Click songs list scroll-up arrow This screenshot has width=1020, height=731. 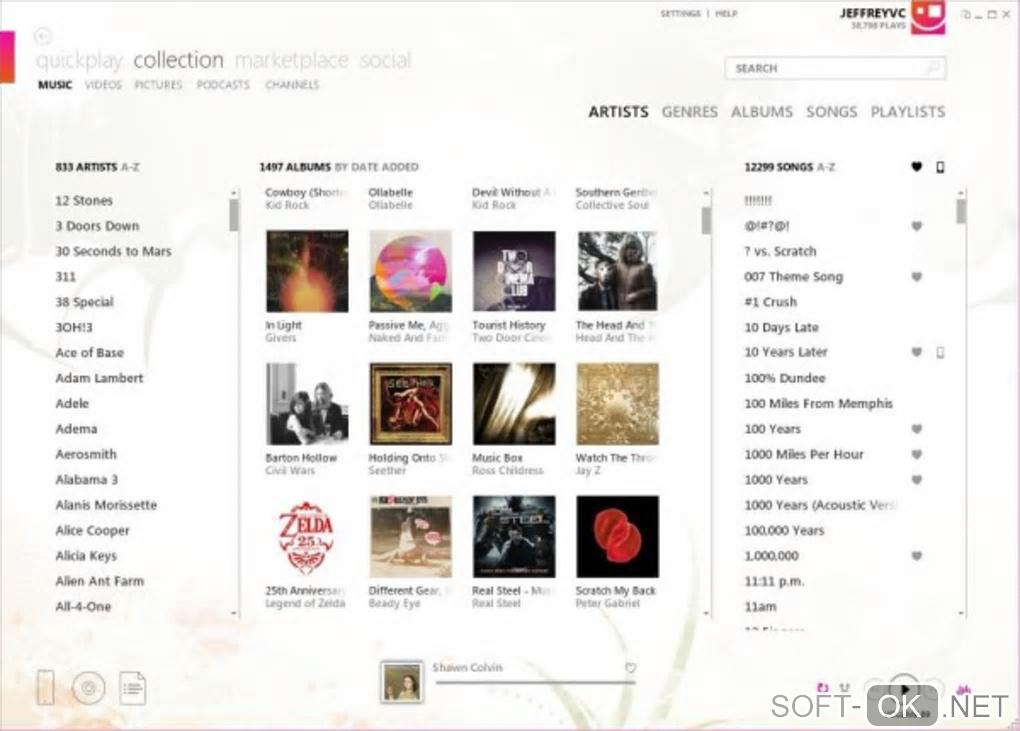click(x=961, y=193)
